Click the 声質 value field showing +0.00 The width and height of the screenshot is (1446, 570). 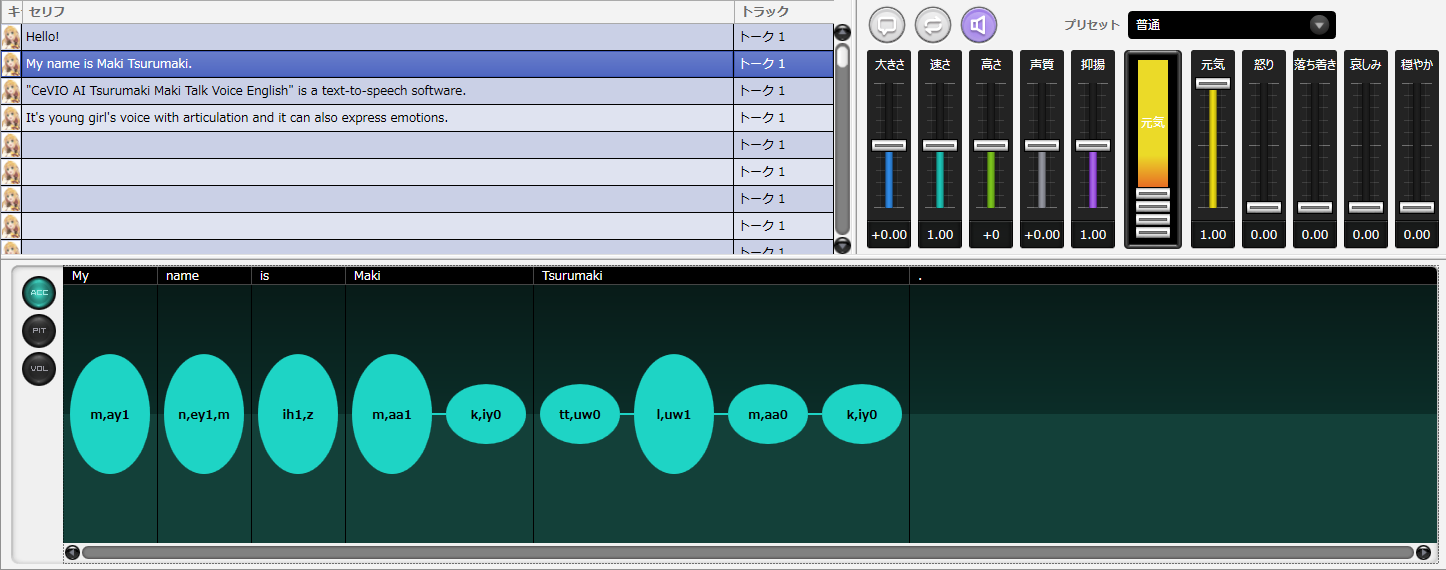[1042, 235]
